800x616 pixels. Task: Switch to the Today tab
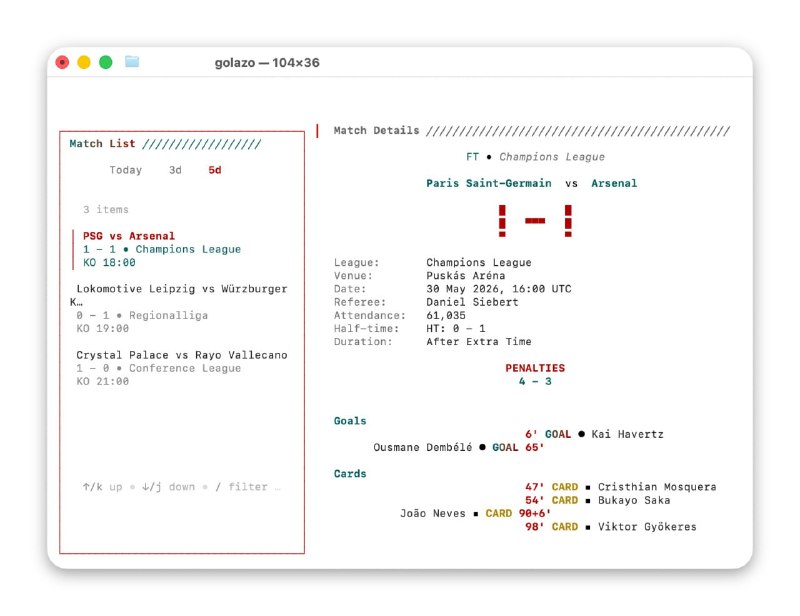126,170
